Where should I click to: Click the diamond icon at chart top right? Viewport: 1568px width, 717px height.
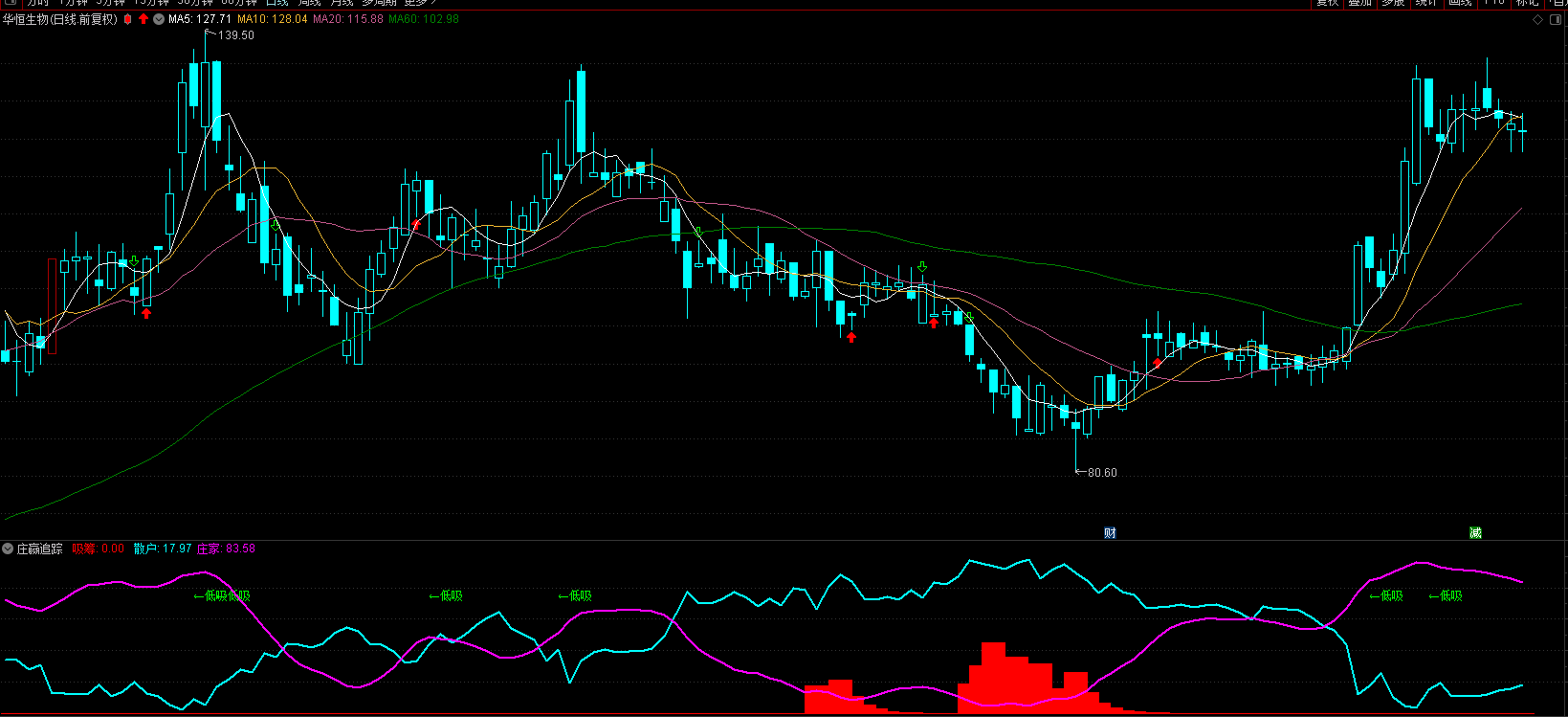pyautogui.click(x=1537, y=19)
